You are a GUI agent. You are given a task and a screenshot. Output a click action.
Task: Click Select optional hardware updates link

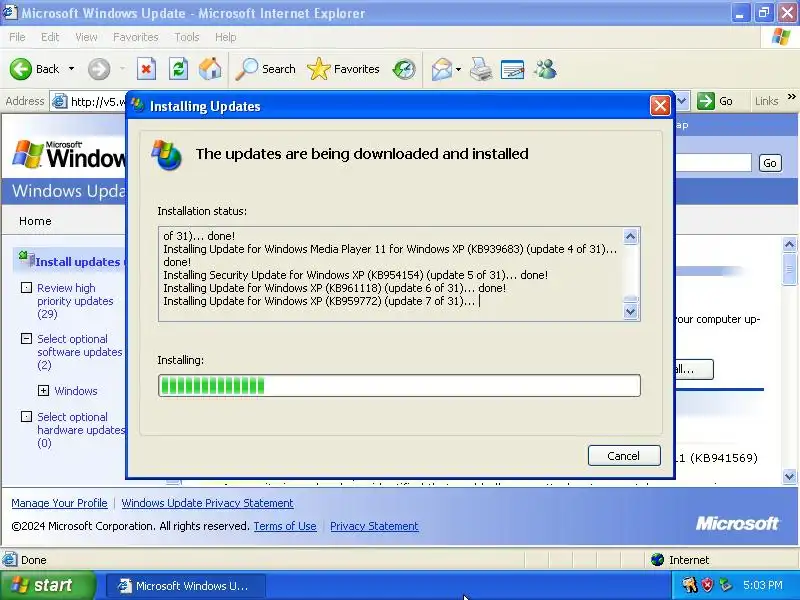click(x=81, y=430)
